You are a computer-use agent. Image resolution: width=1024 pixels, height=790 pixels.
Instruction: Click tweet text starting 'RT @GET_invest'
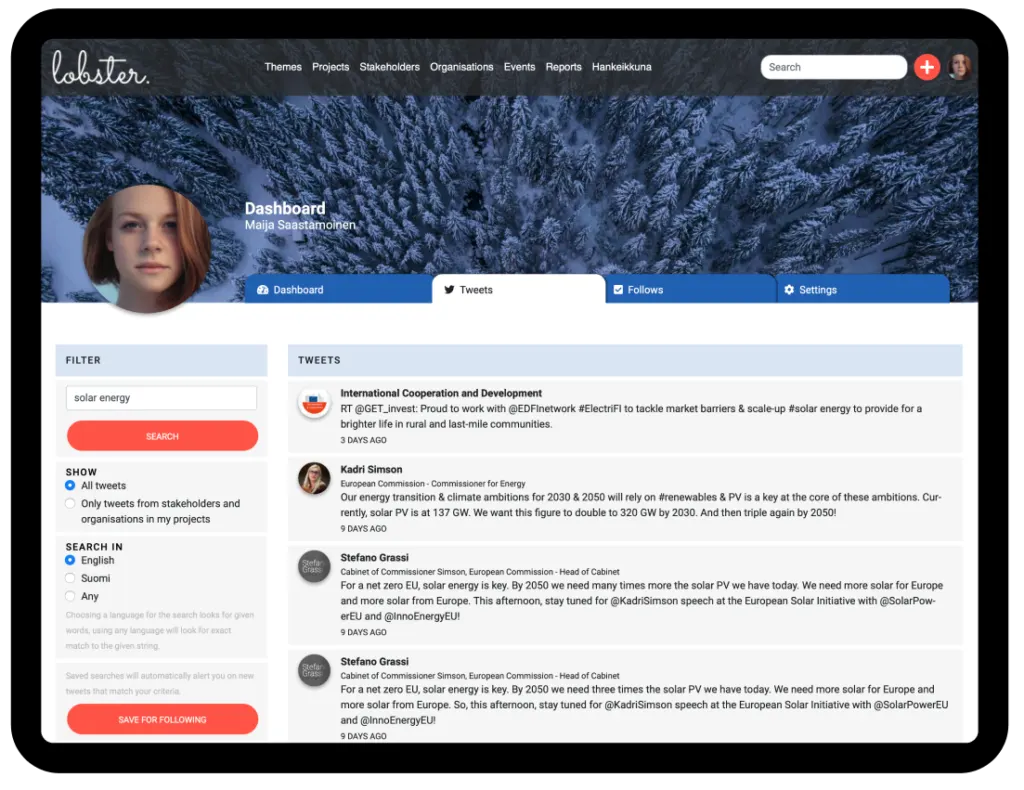tap(631, 417)
